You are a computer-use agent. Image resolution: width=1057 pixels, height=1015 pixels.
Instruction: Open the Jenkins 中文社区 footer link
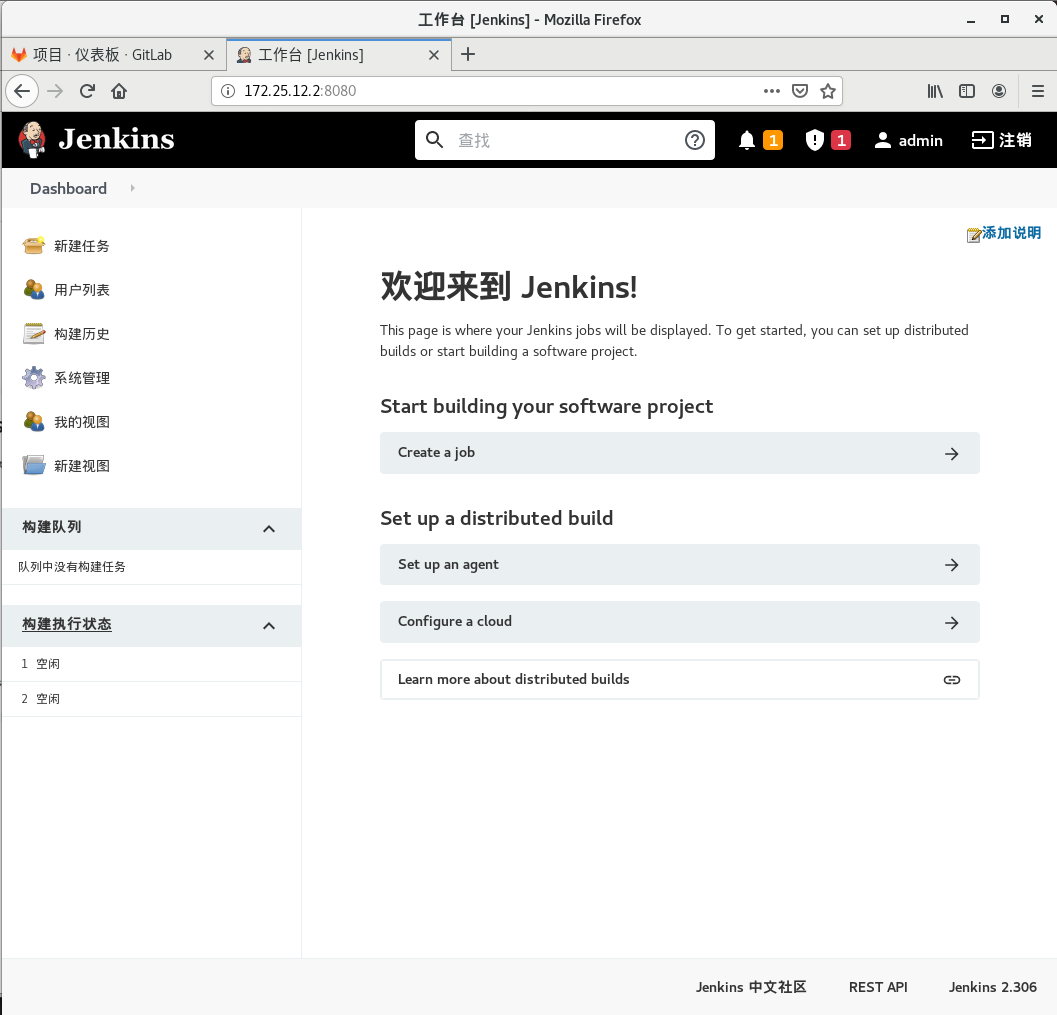(750, 987)
